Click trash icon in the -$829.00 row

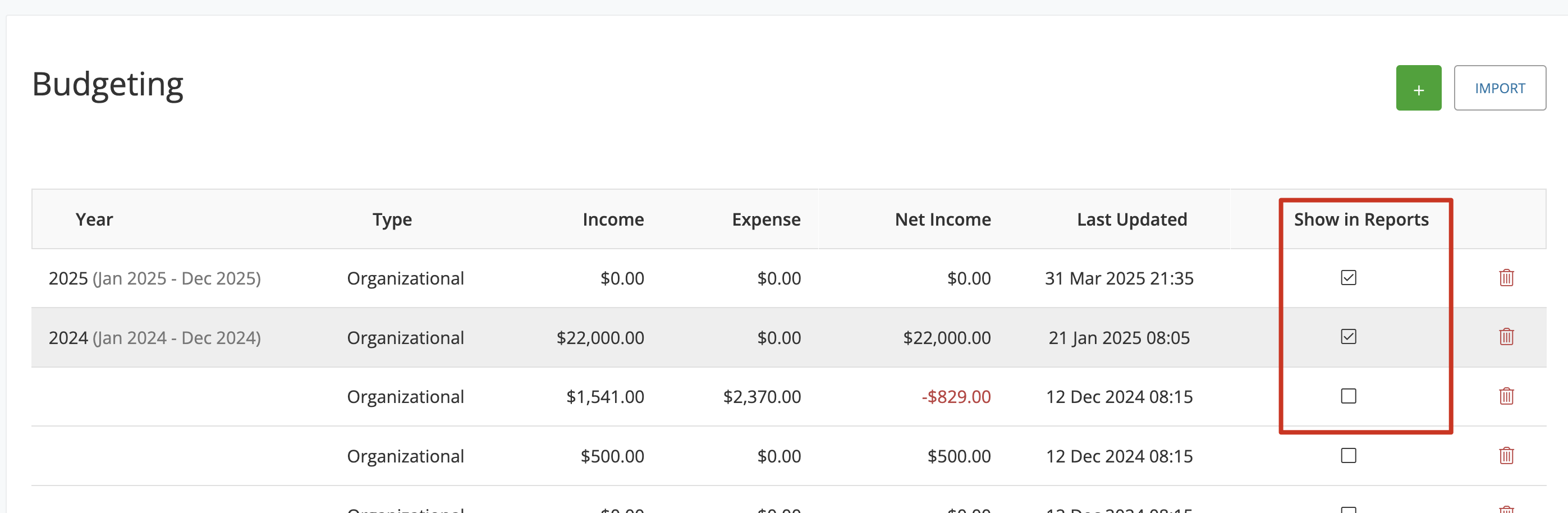(1506, 396)
